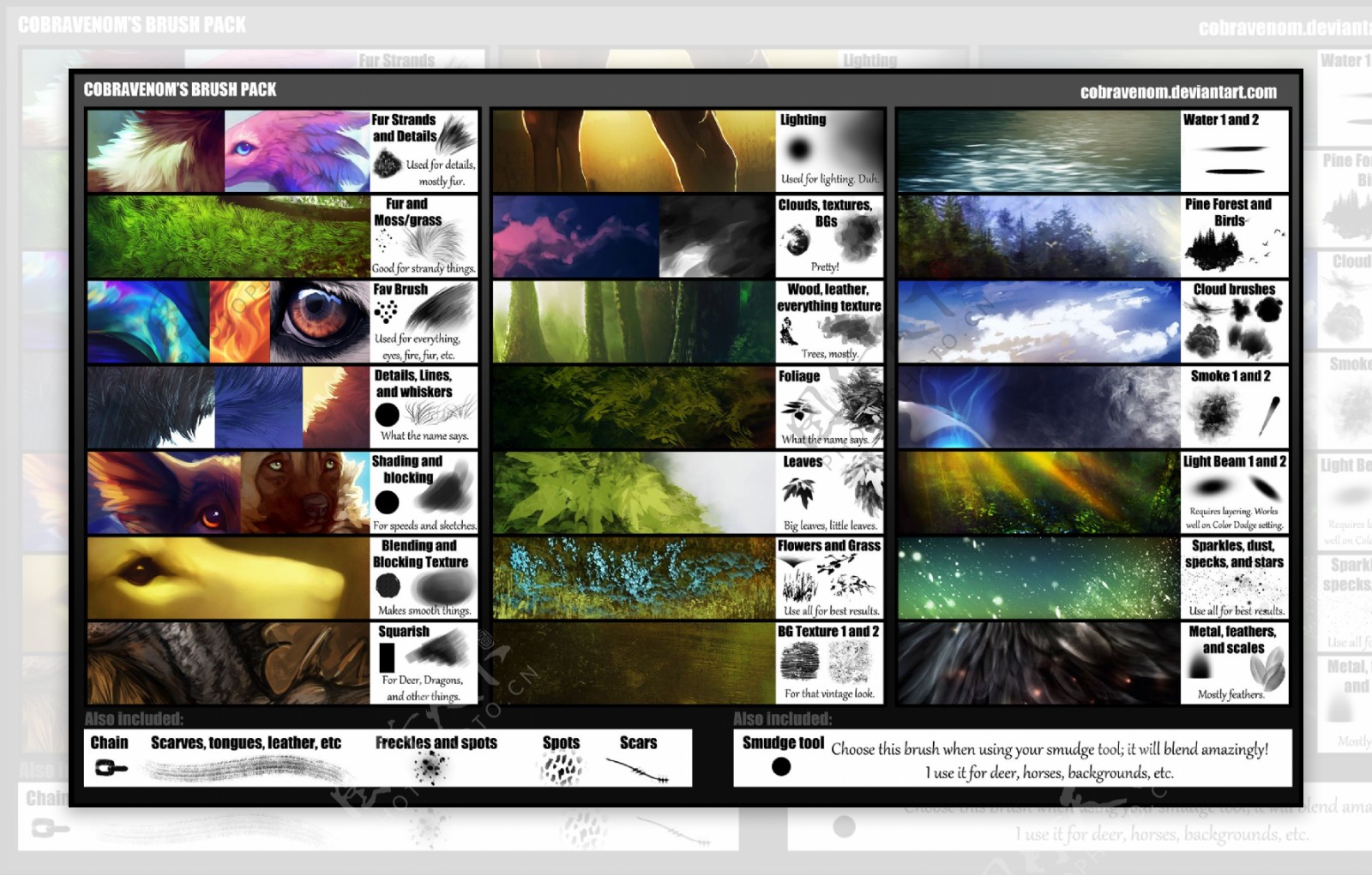The height and width of the screenshot is (876, 1372).
Task: Click the 'Big leaves, little leaves.' caption
Action: [x=829, y=525]
